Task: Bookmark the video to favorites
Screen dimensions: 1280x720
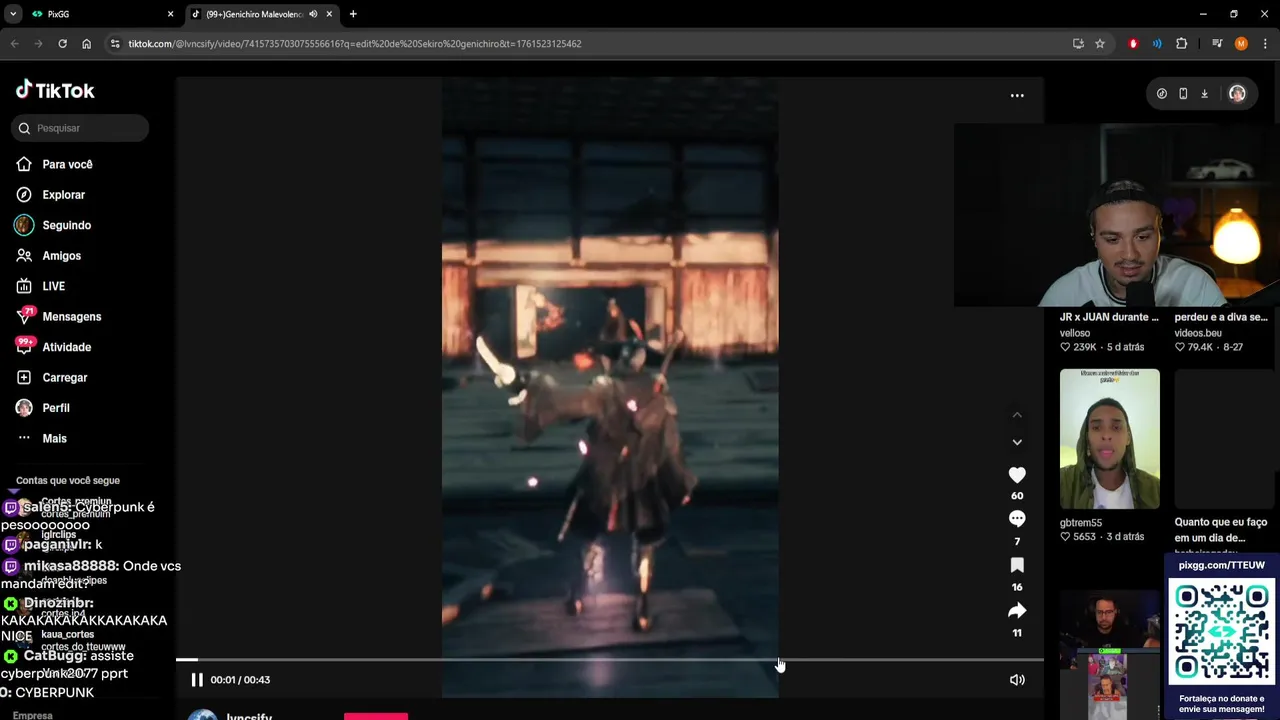Action: (x=1017, y=565)
